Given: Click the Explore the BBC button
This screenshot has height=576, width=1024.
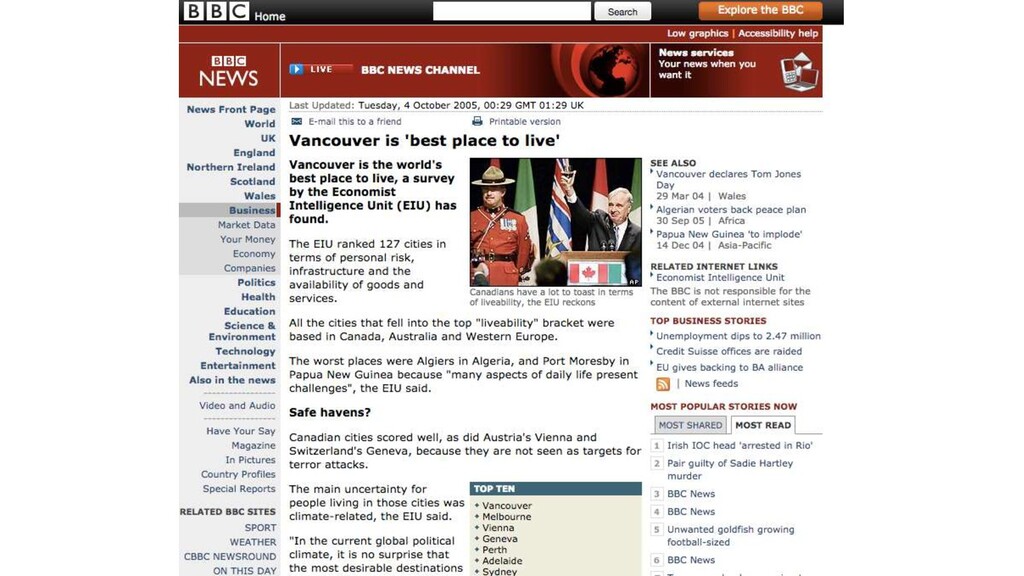Looking at the screenshot, I should tap(760, 10).
